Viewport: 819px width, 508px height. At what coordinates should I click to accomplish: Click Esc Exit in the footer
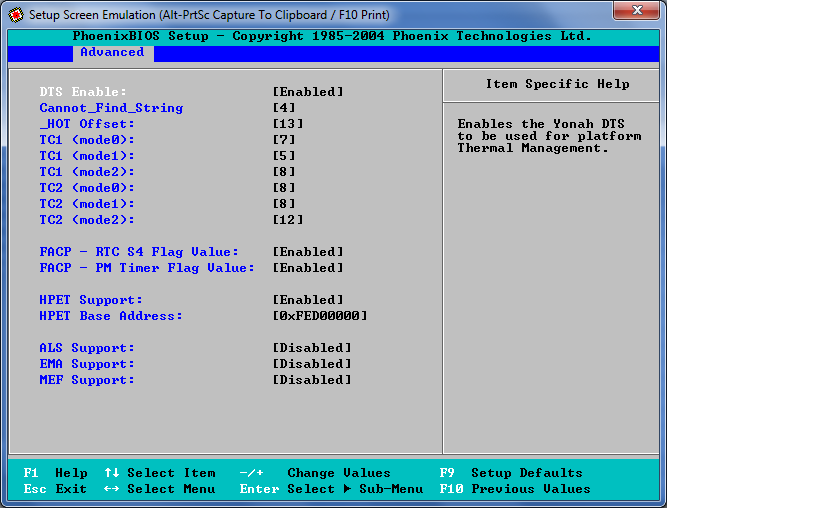(55, 489)
